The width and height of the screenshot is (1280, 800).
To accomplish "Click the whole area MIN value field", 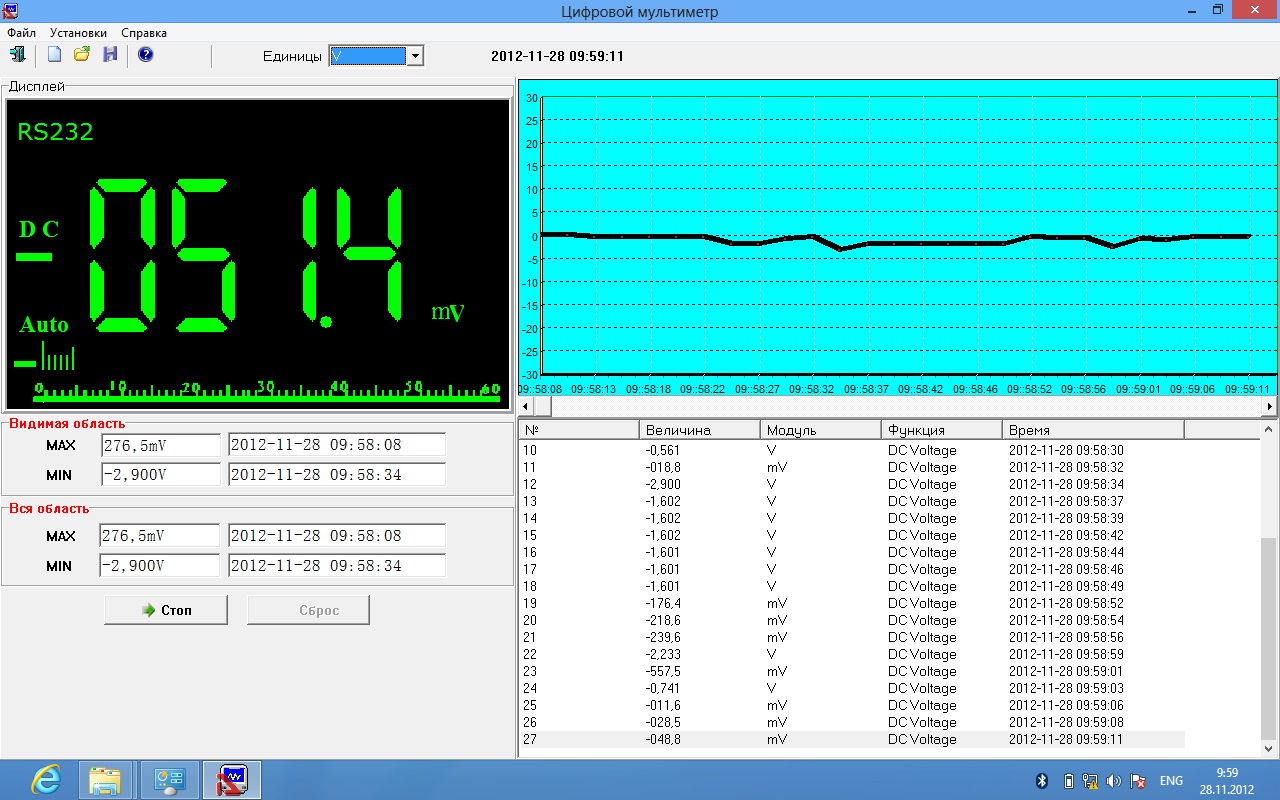I will pyautogui.click(x=160, y=566).
